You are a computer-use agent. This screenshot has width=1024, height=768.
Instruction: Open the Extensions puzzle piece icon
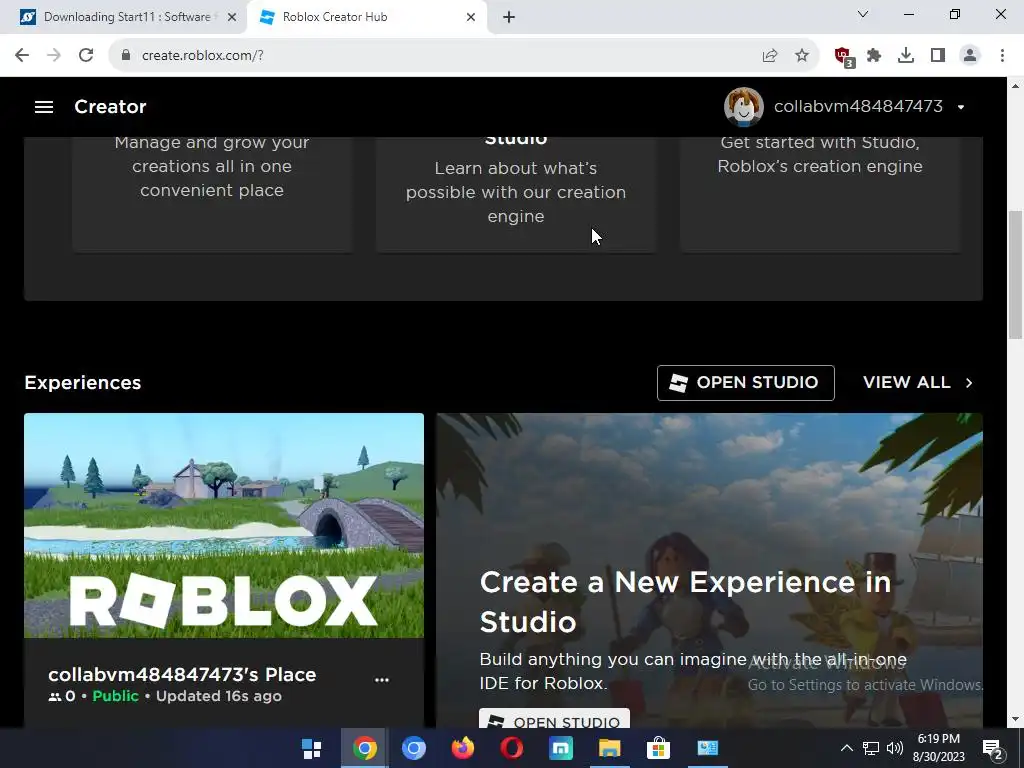(874, 56)
